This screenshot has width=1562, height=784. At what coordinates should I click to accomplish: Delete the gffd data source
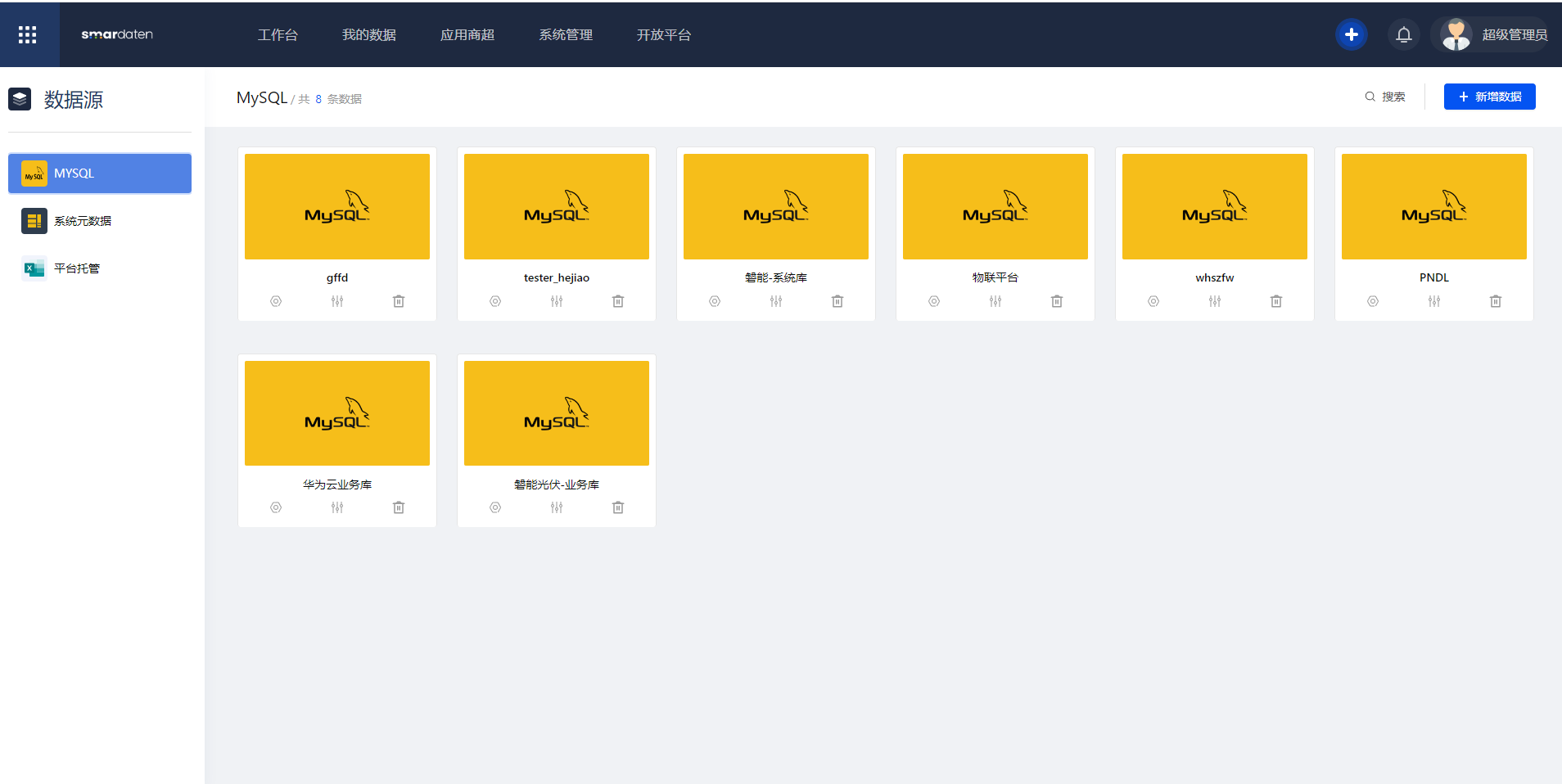tap(399, 301)
